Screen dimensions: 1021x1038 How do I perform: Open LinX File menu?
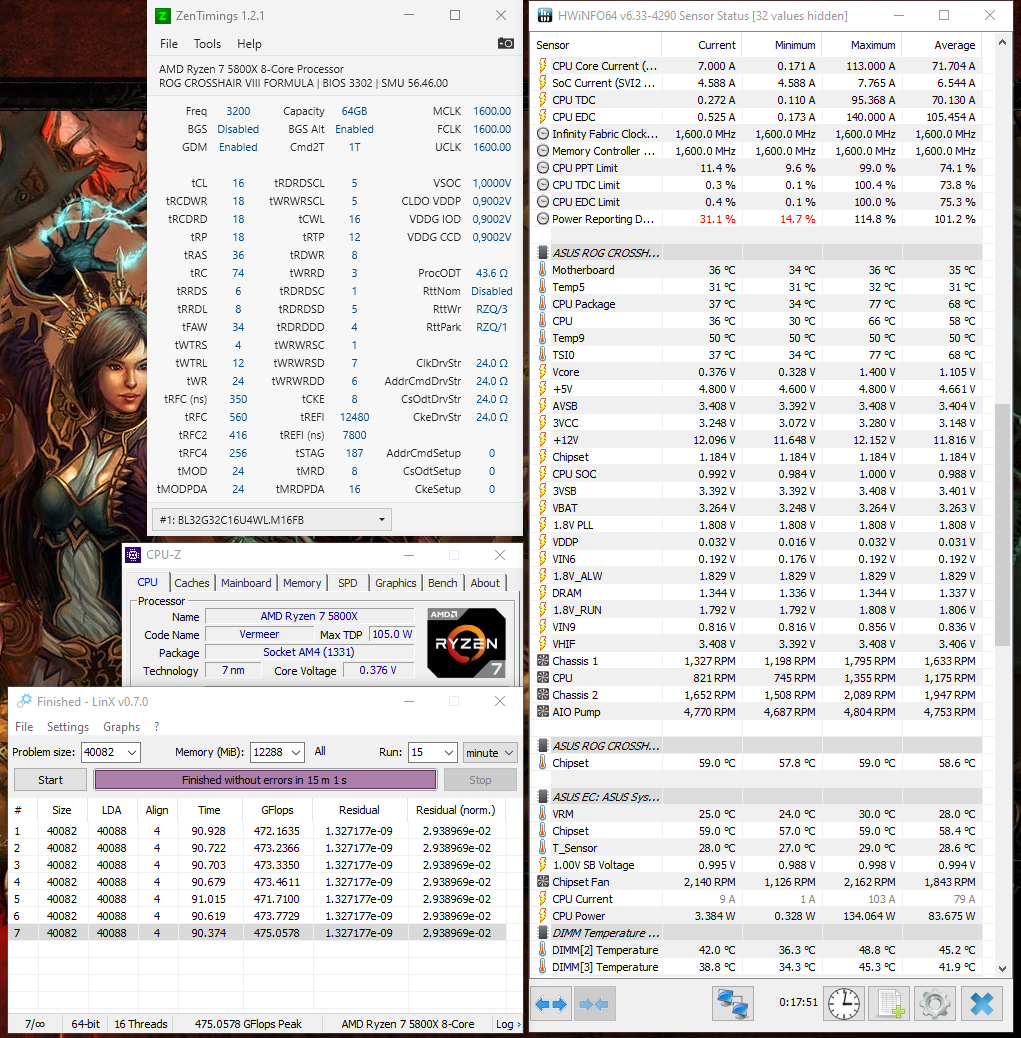(x=24, y=727)
